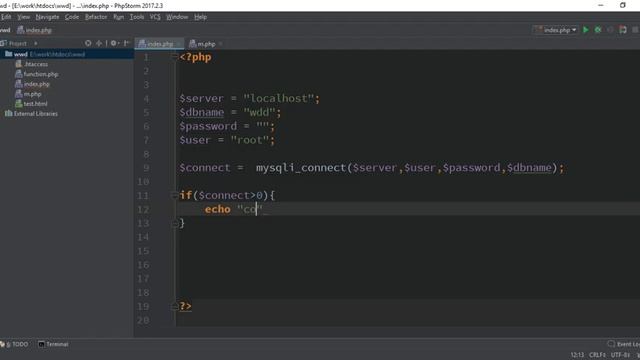Click $dbname variable on line 5
The image size is (640, 360).
[x=202, y=112]
